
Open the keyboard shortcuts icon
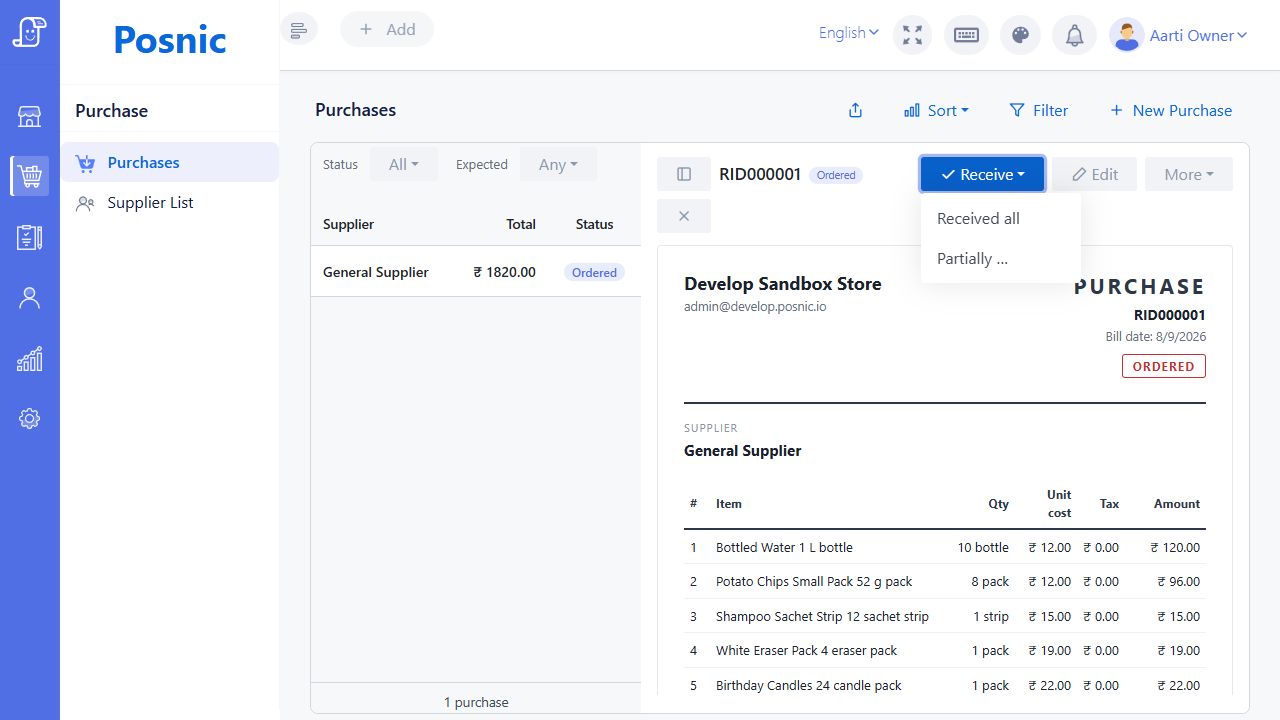tap(966, 35)
